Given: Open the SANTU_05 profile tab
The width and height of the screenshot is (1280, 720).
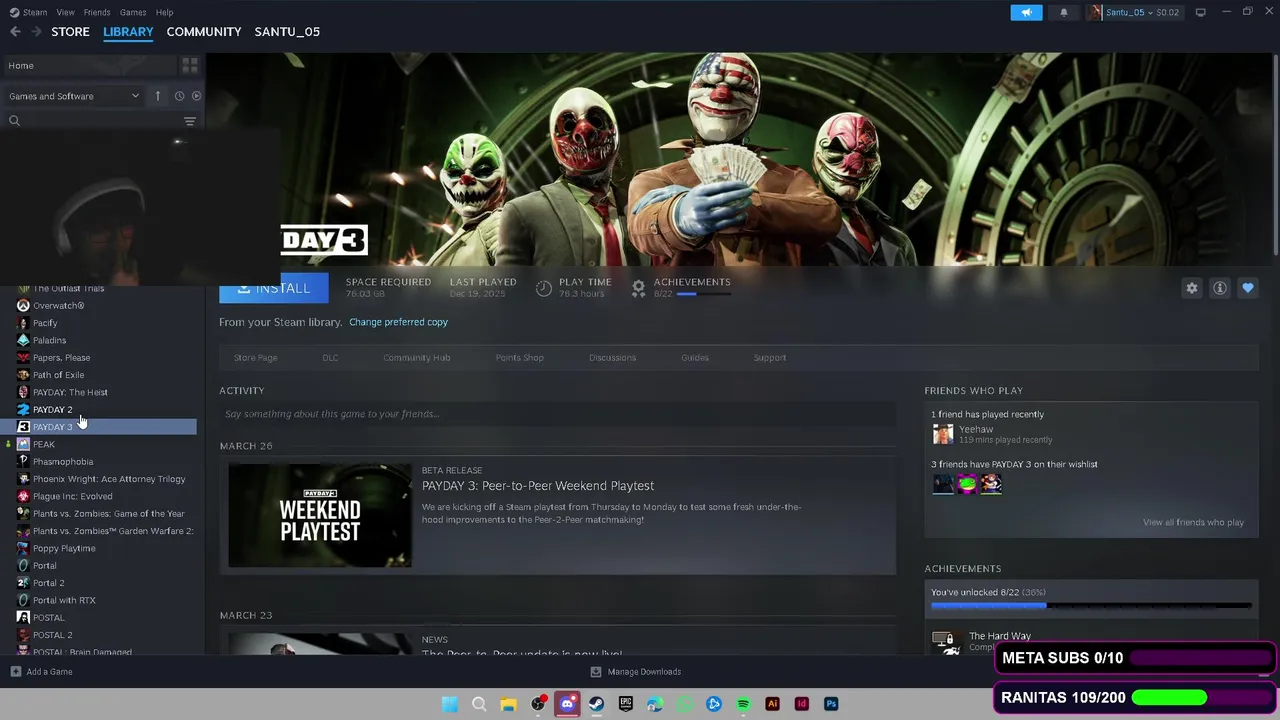Looking at the screenshot, I should (x=287, y=32).
